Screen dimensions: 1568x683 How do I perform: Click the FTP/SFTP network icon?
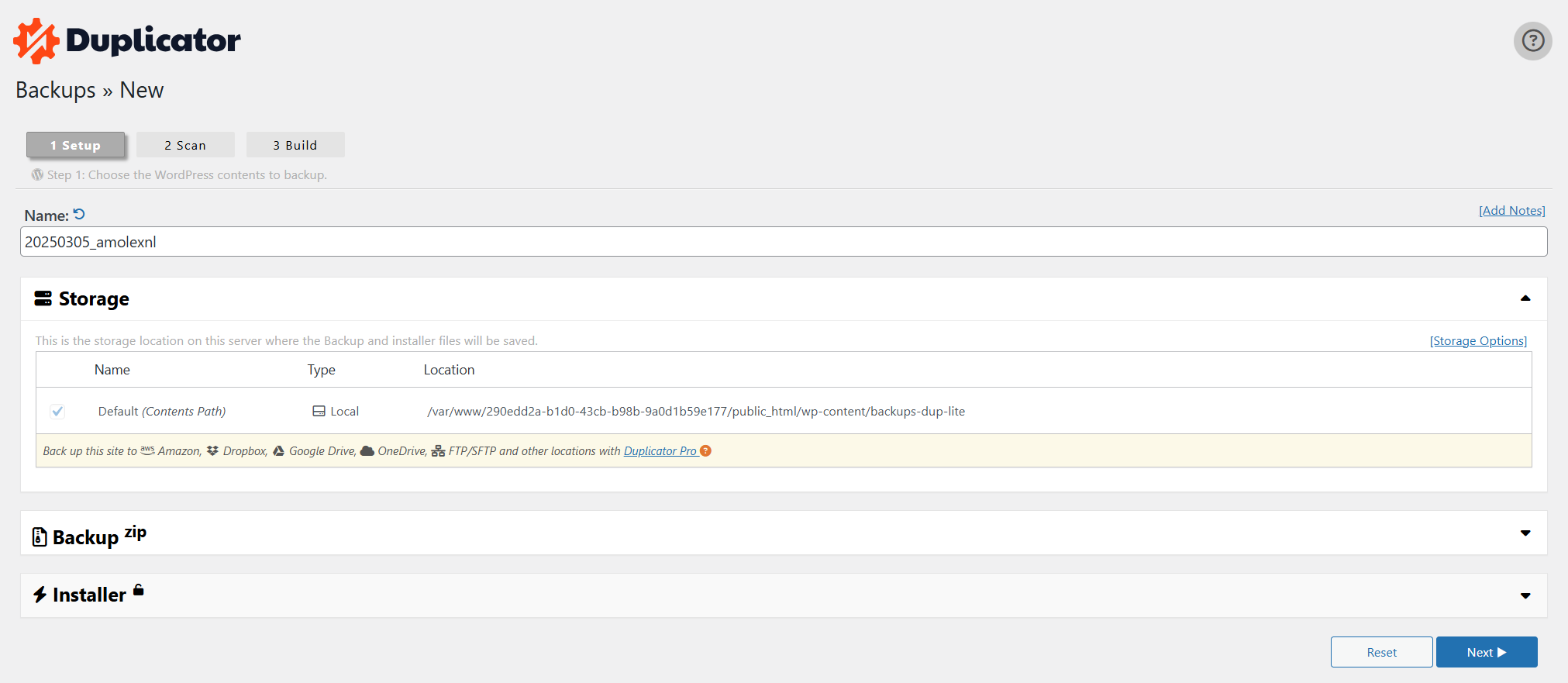click(x=438, y=451)
